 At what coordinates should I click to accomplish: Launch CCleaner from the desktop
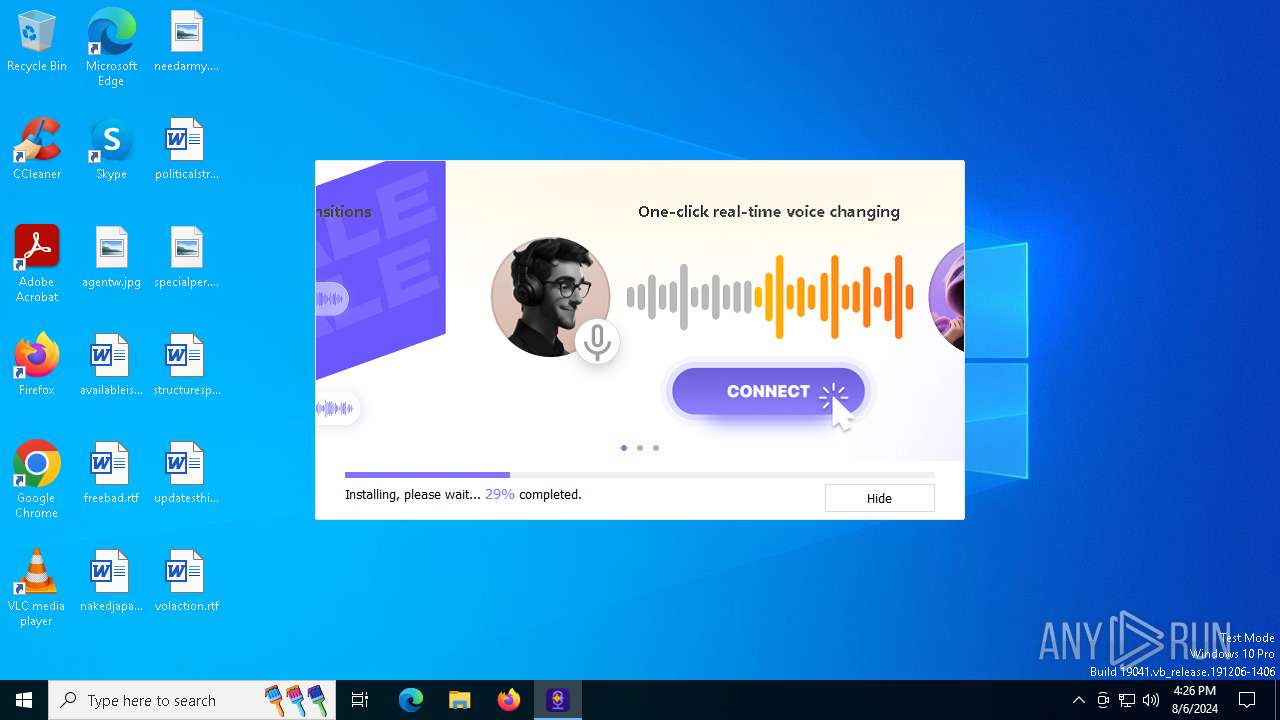[x=37, y=150]
